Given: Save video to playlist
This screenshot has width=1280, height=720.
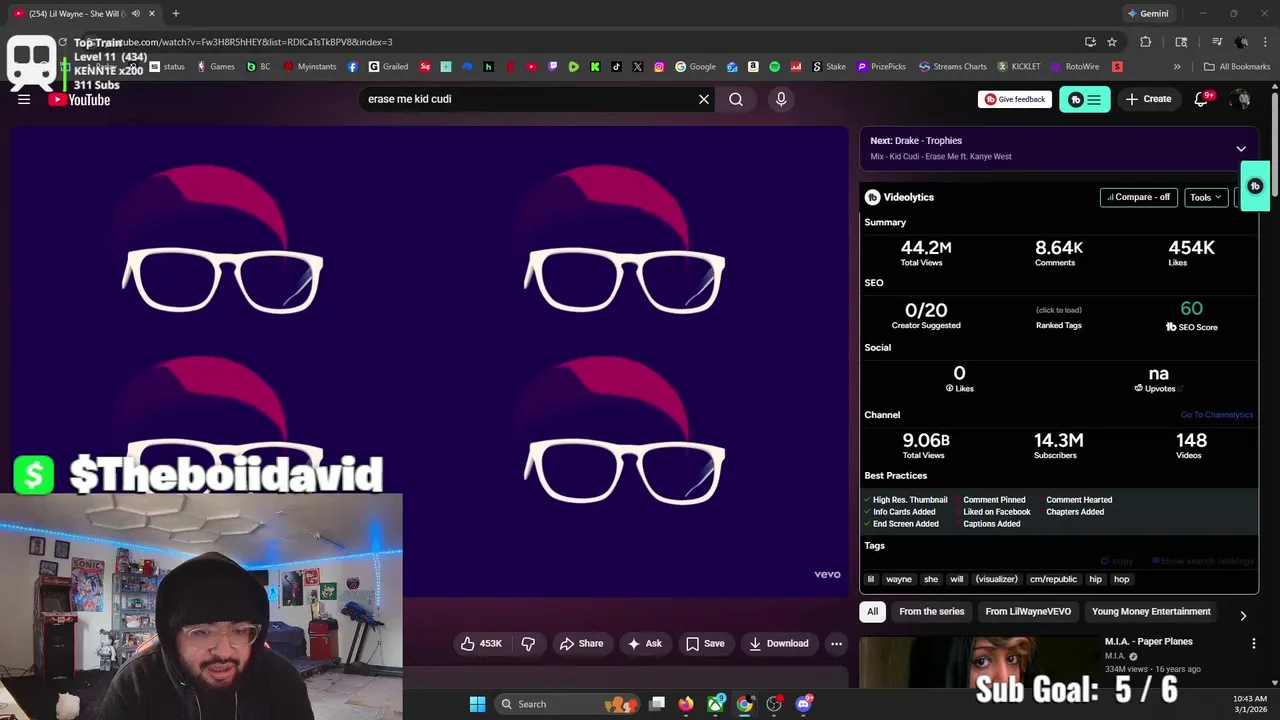Looking at the screenshot, I should tap(705, 643).
